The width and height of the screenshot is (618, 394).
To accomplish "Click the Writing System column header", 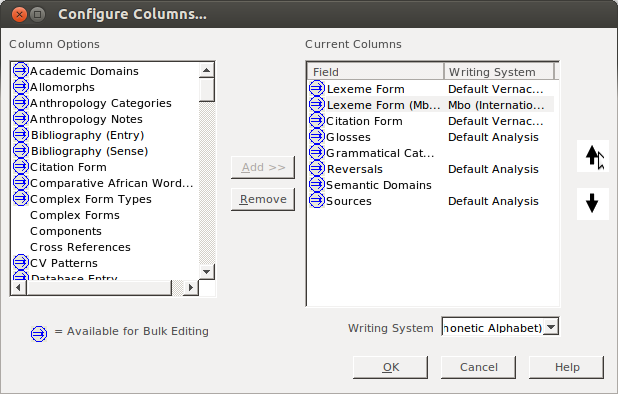I will (499, 72).
